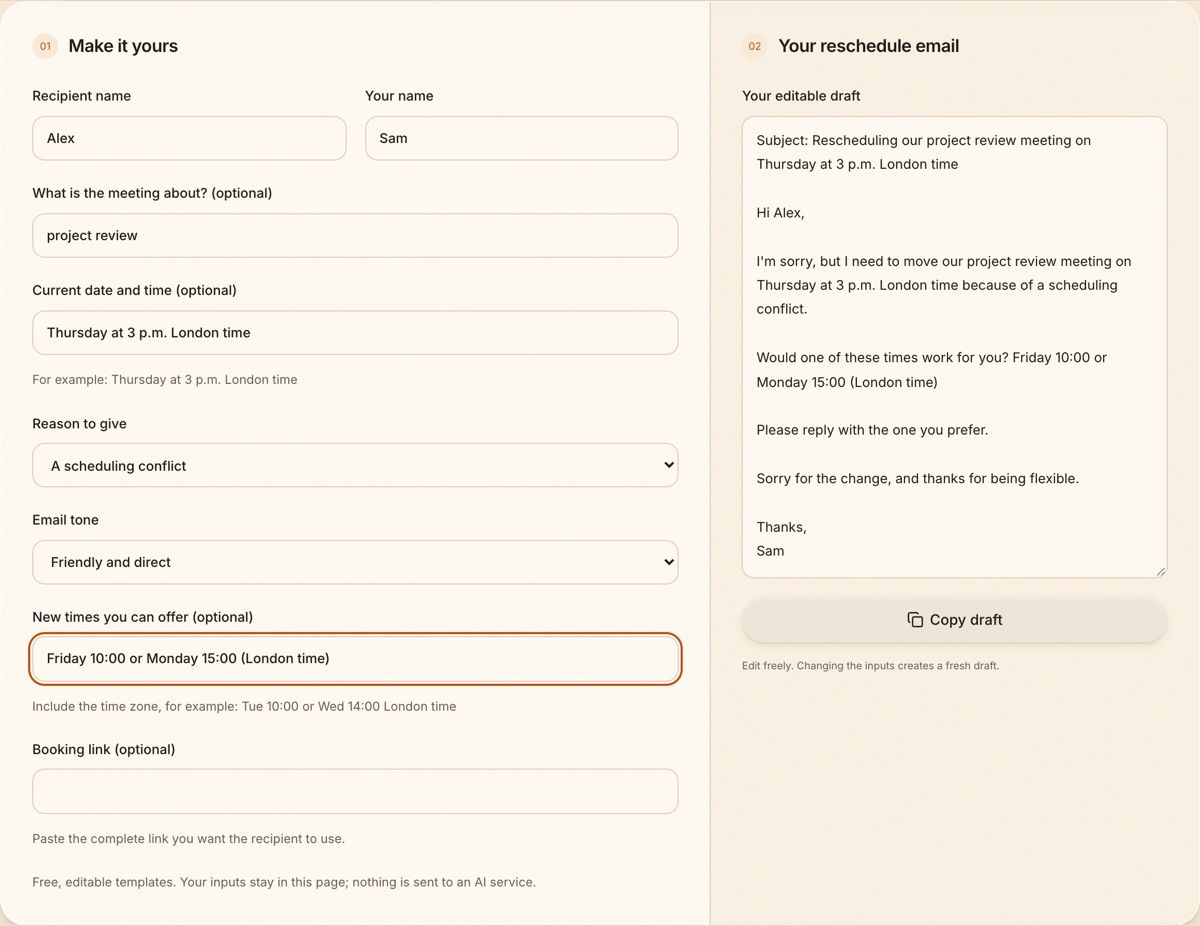
Task: Click 'New times you can offer (optional)' label
Action: (x=142, y=617)
